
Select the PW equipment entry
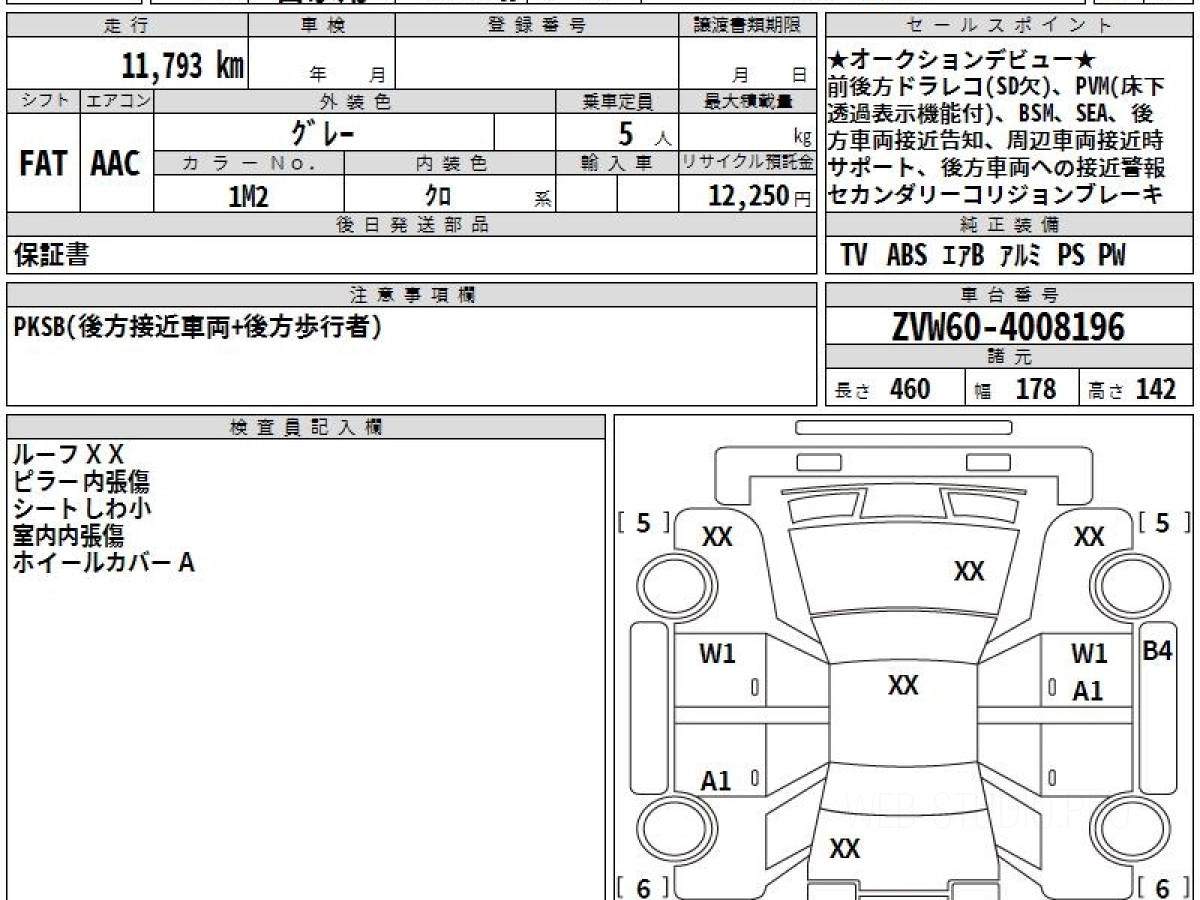tap(1112, 256)
